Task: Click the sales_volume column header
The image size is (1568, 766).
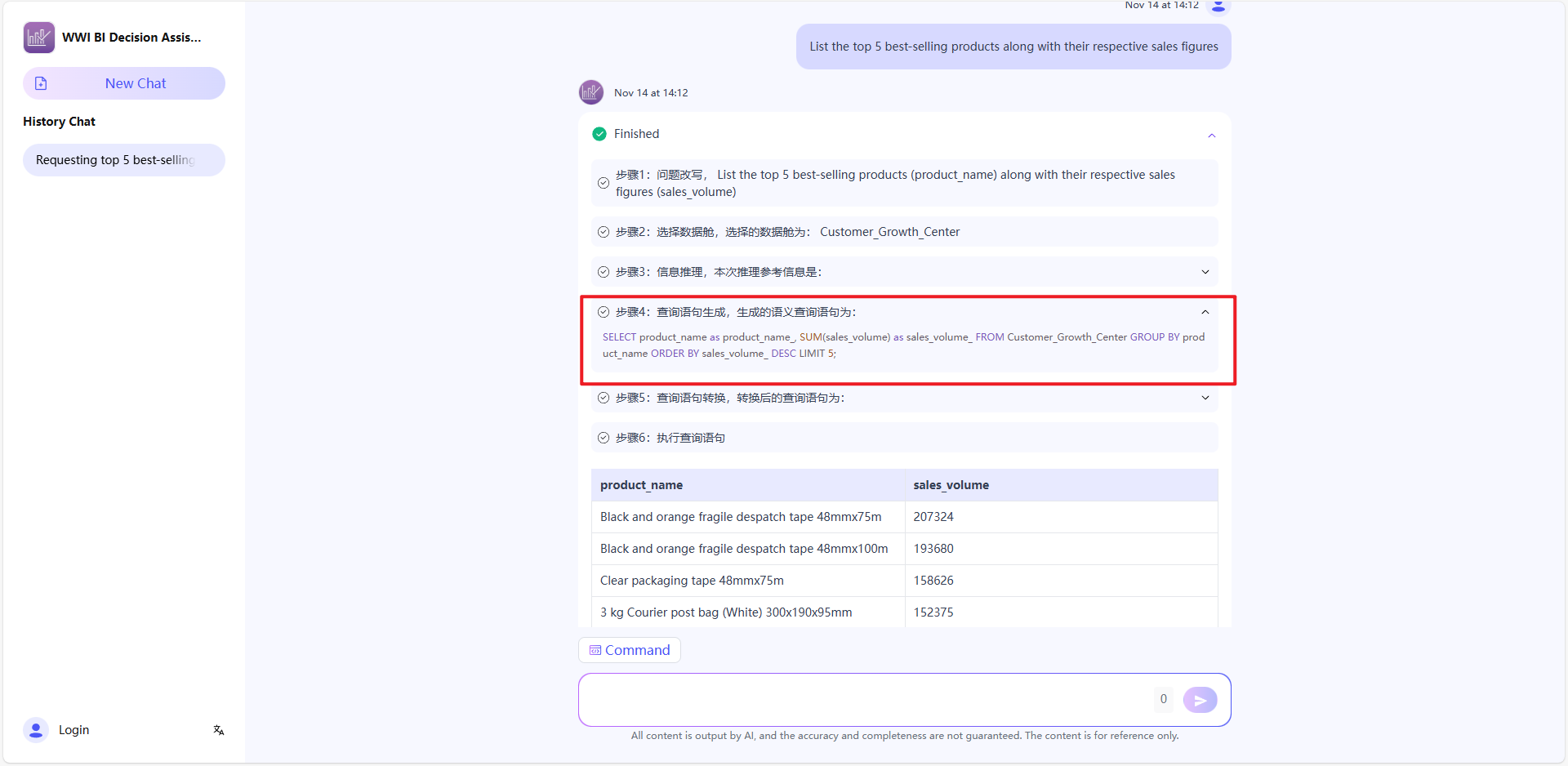Action: 951,485
